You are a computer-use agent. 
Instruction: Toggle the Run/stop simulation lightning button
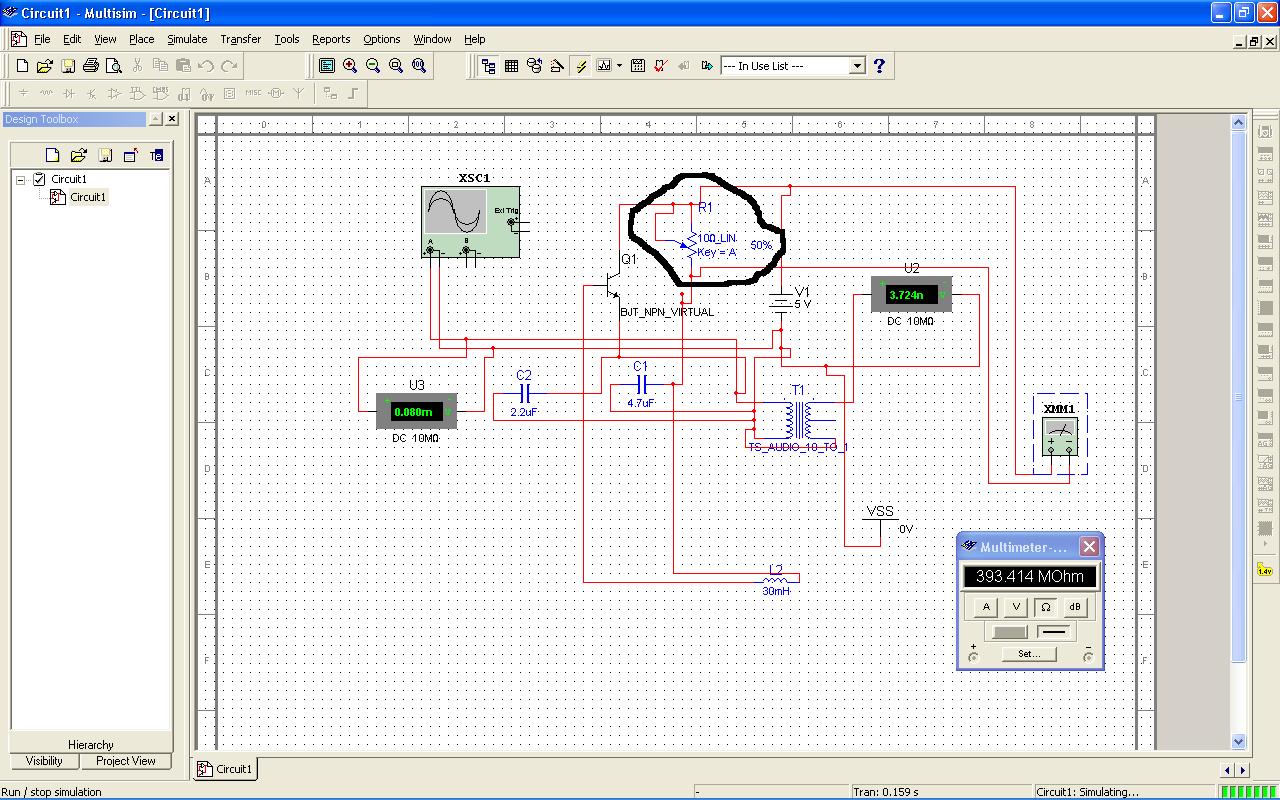581,66
